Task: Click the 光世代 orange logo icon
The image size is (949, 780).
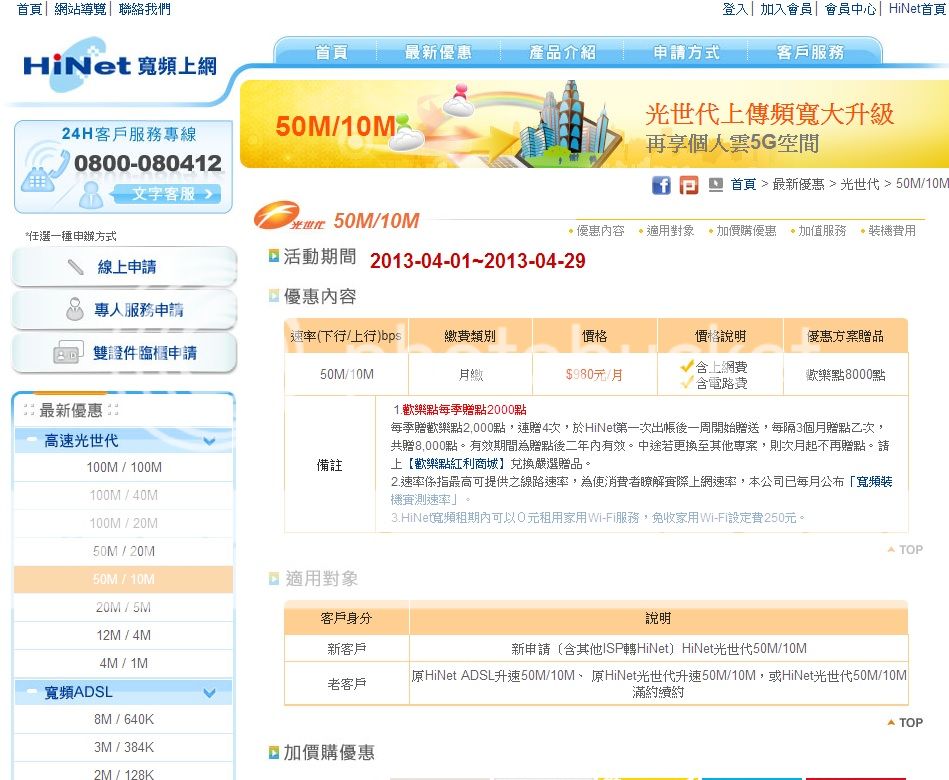Action: point(287,215)
